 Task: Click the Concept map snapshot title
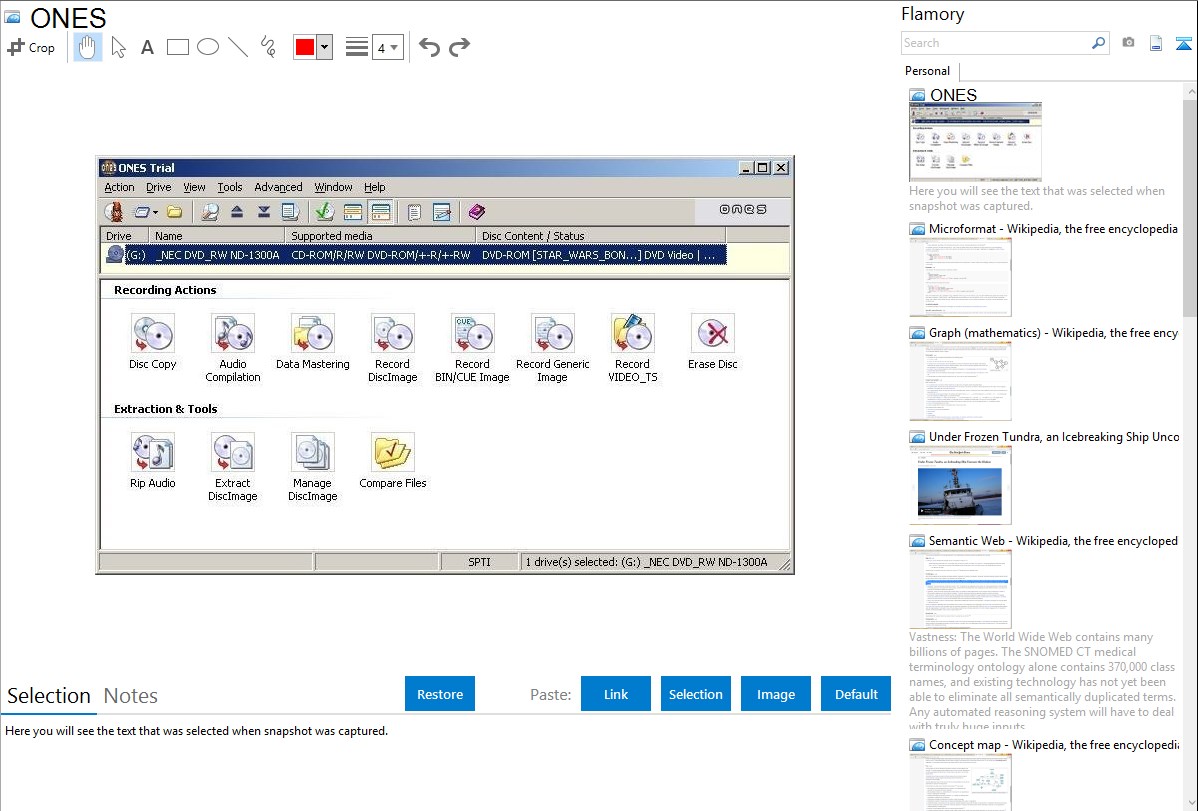[x=1054, y=744]
